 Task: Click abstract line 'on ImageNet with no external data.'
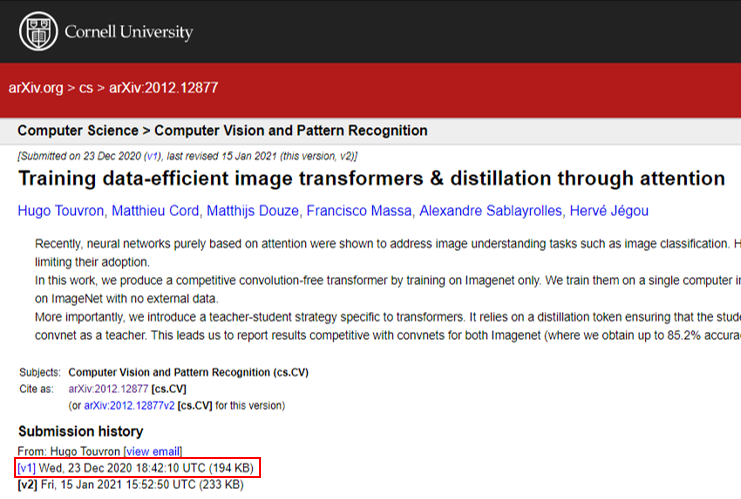[x=126, y=299]
